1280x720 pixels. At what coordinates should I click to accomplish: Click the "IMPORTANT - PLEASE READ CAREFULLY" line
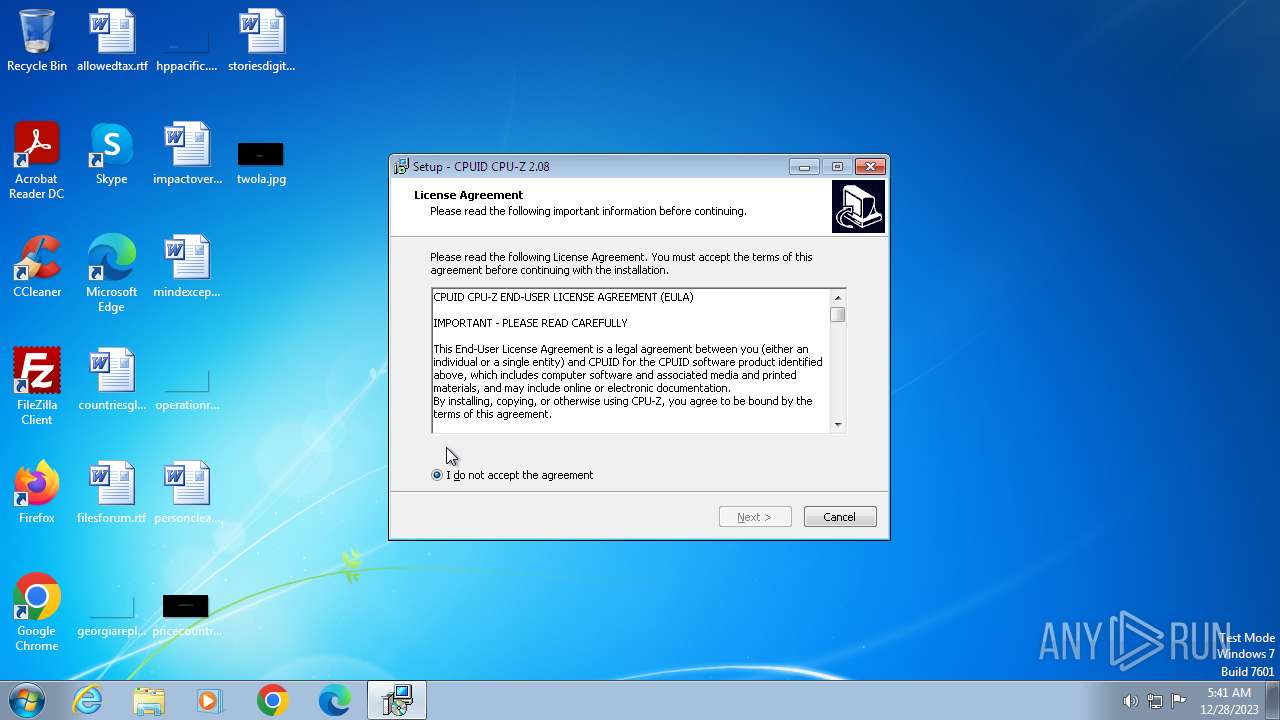(530, 323)
